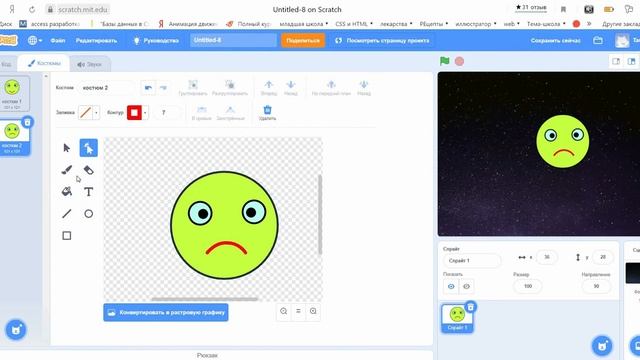
Task: Click the green flag to run
Action: pyautogui.click(x=444, y=61)
